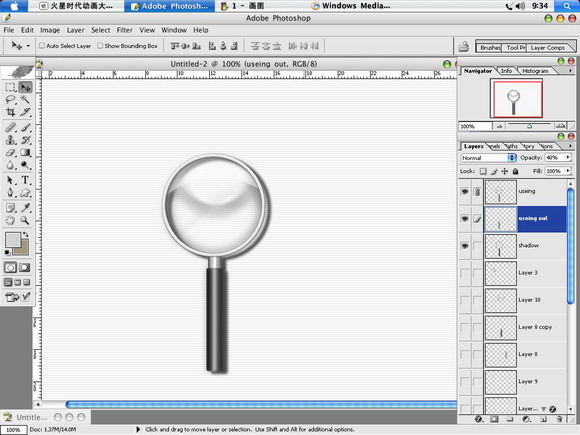Select the Path Selection tool

(10, 180)
